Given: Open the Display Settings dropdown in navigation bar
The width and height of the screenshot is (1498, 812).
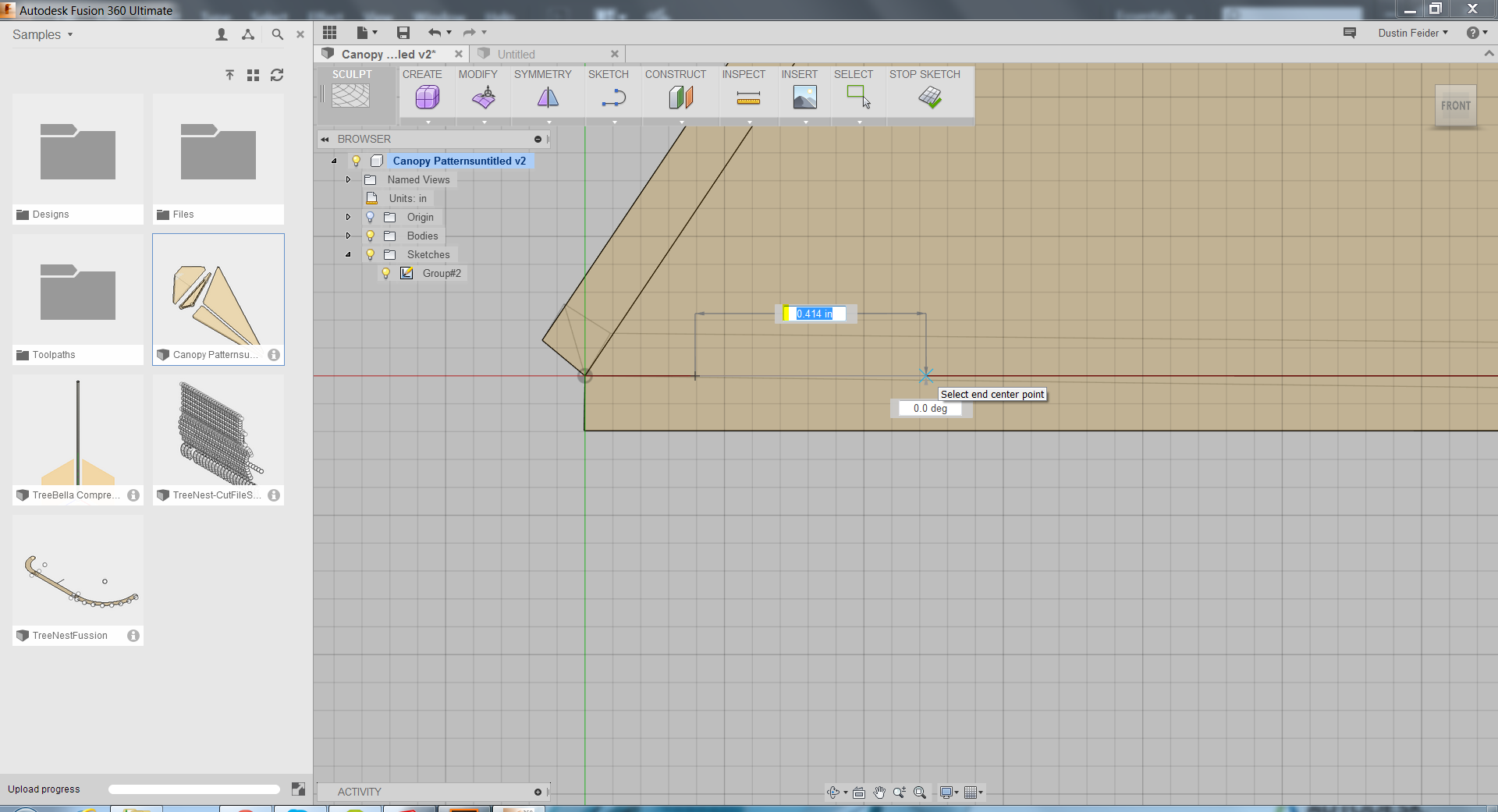Looking at the screenshot, I should 949,792.
